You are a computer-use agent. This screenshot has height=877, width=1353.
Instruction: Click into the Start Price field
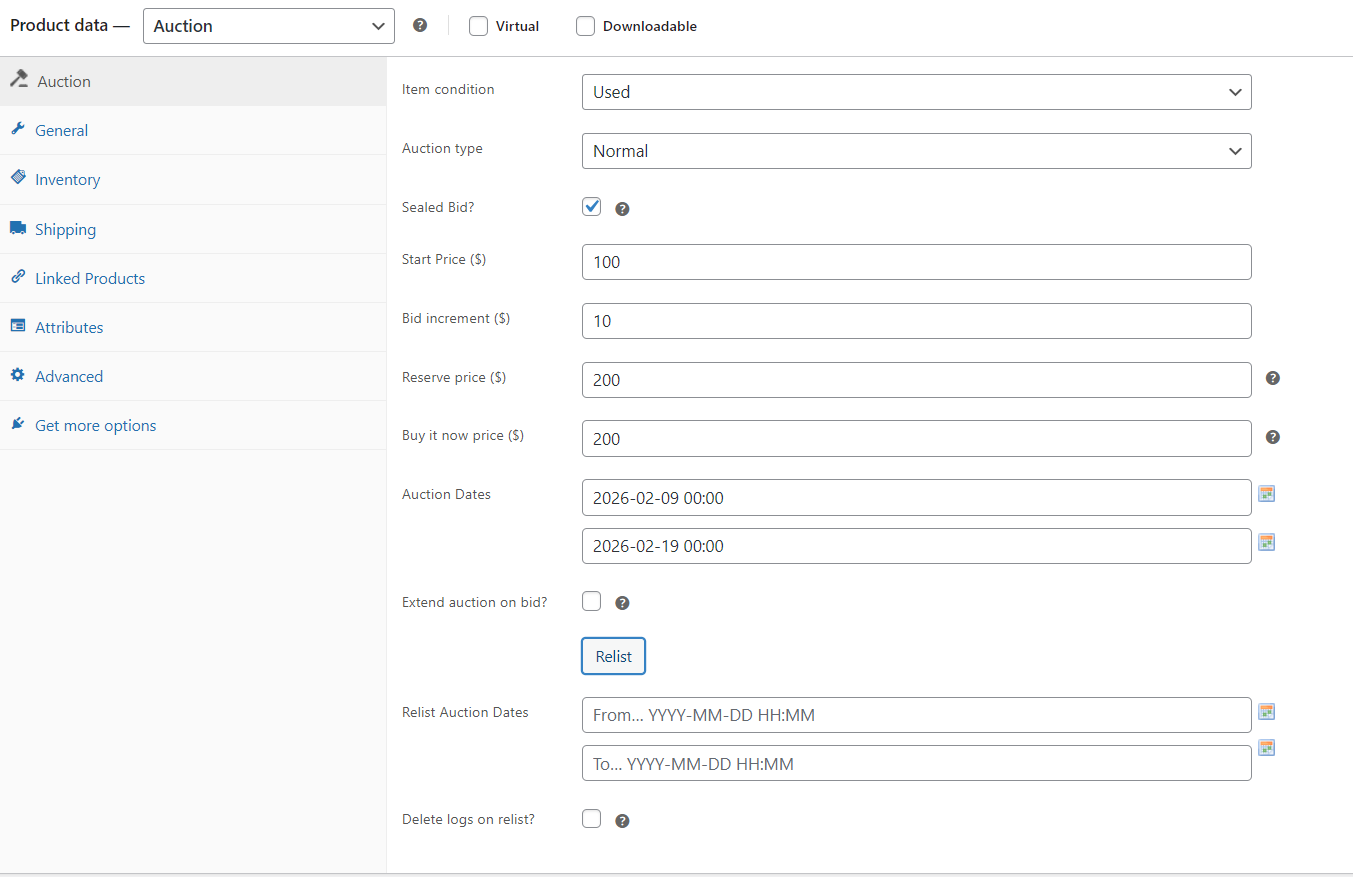click(x=916, y=262)
